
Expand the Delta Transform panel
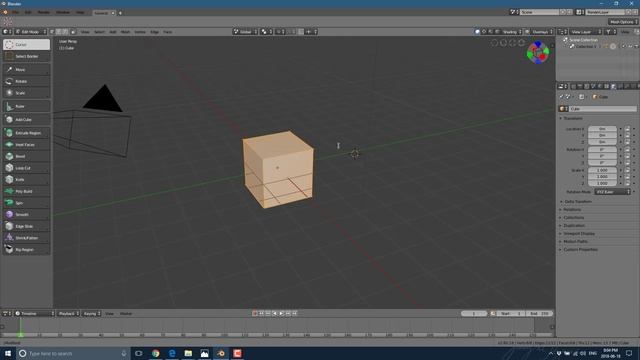(578, 202)
